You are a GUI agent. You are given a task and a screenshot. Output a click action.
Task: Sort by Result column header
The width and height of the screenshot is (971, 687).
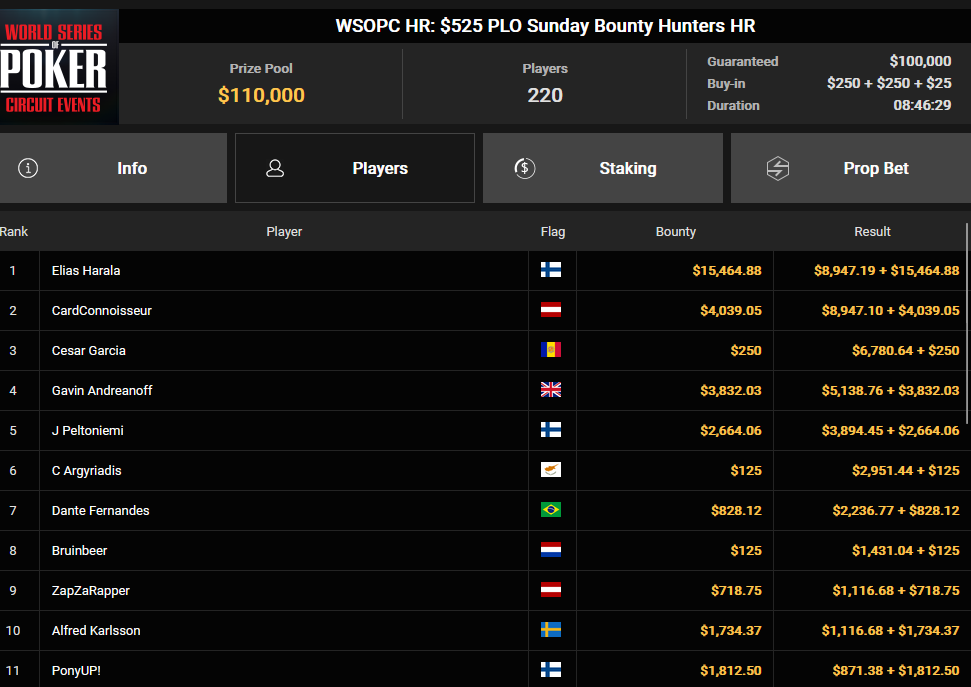872,231
